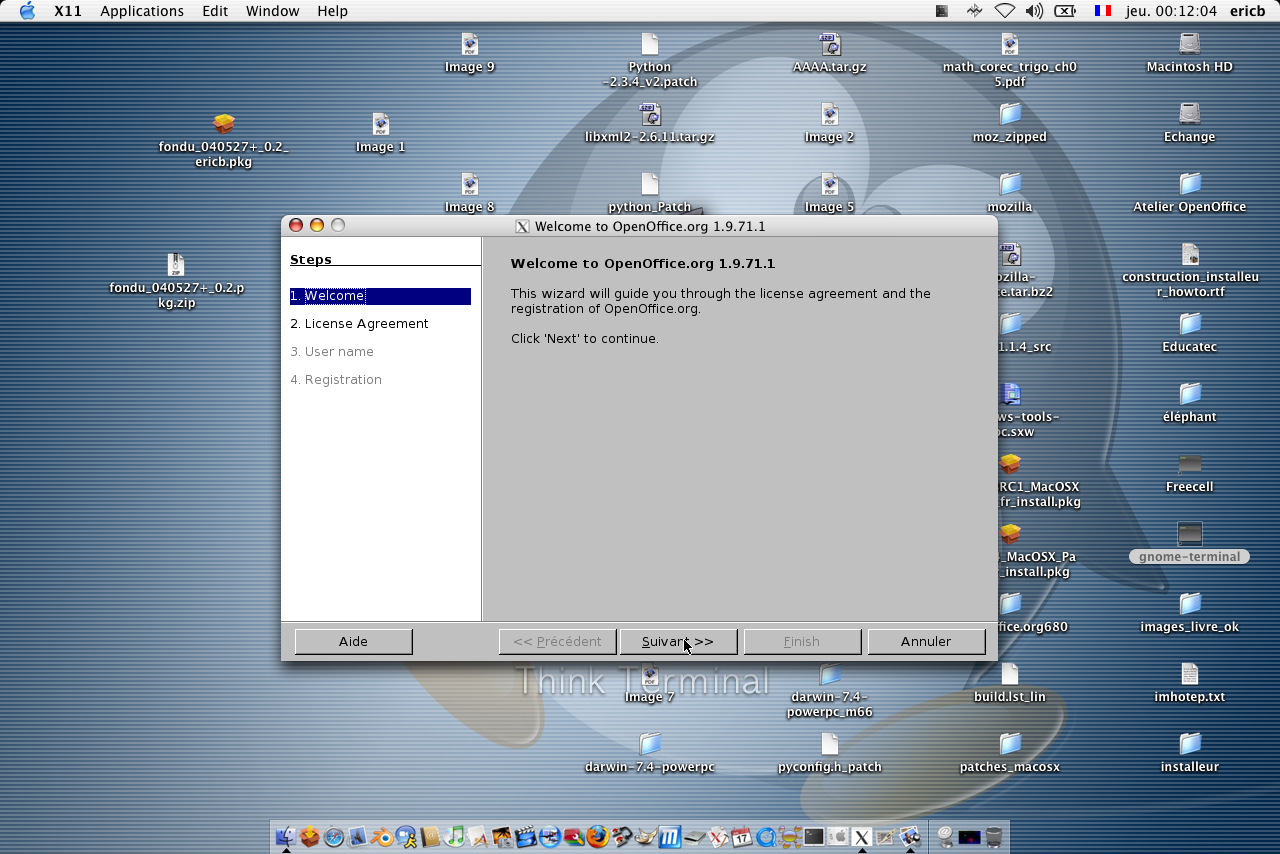1280x854 pixels.
Task: Launch GIMP from the Dock
Action: click(646, 837)
